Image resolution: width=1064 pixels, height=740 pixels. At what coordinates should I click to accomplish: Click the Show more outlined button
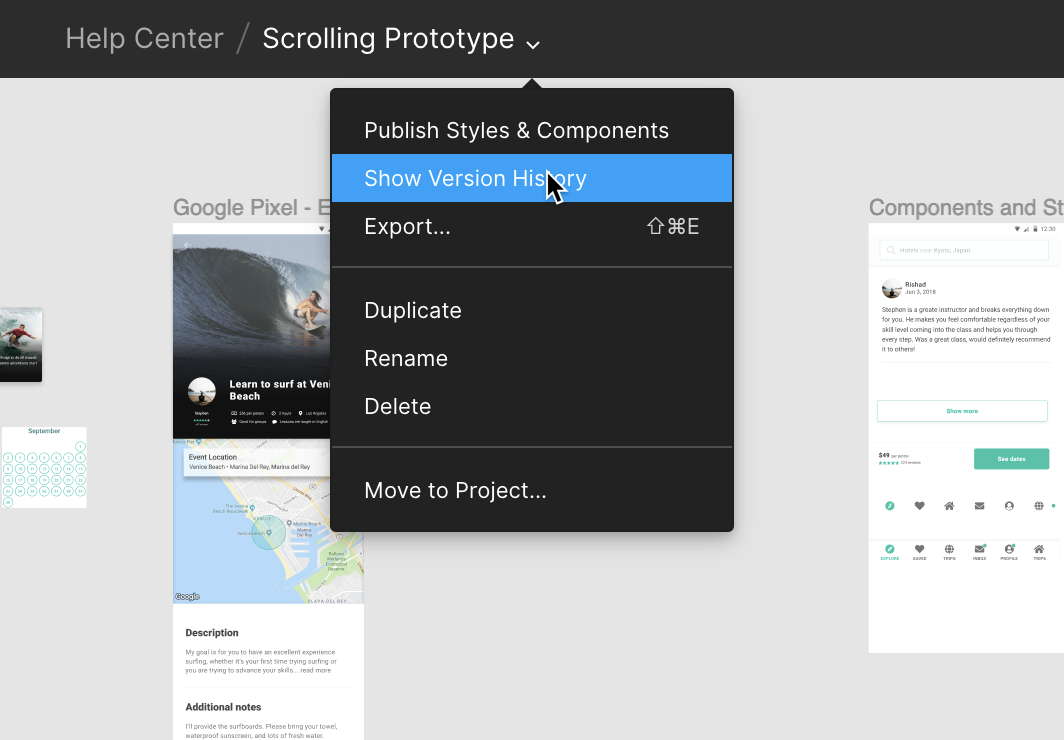(x=962, y=411)
